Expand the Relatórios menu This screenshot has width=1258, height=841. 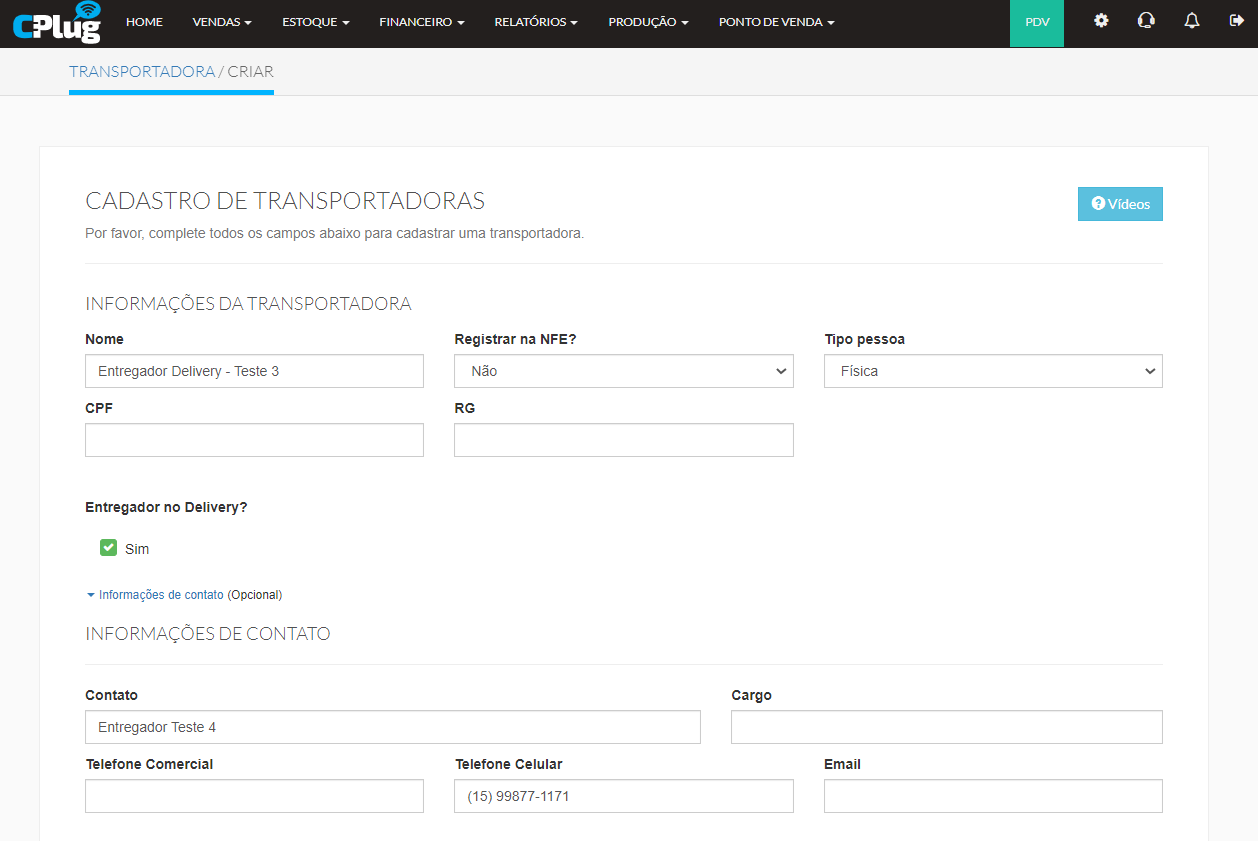pos(536,22)
